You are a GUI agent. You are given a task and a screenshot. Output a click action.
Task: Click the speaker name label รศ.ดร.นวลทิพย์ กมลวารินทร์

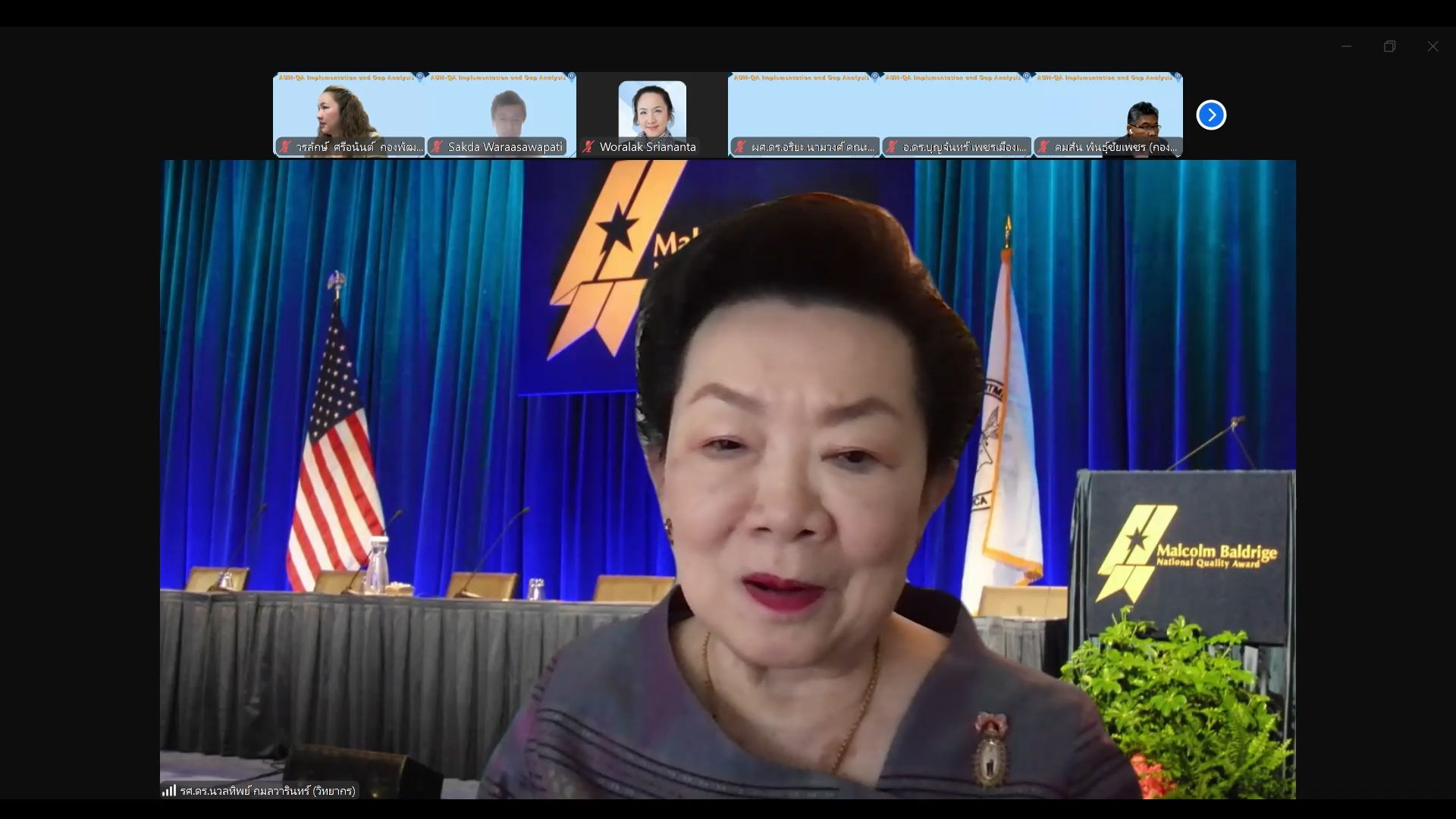[x=268, y=791]
